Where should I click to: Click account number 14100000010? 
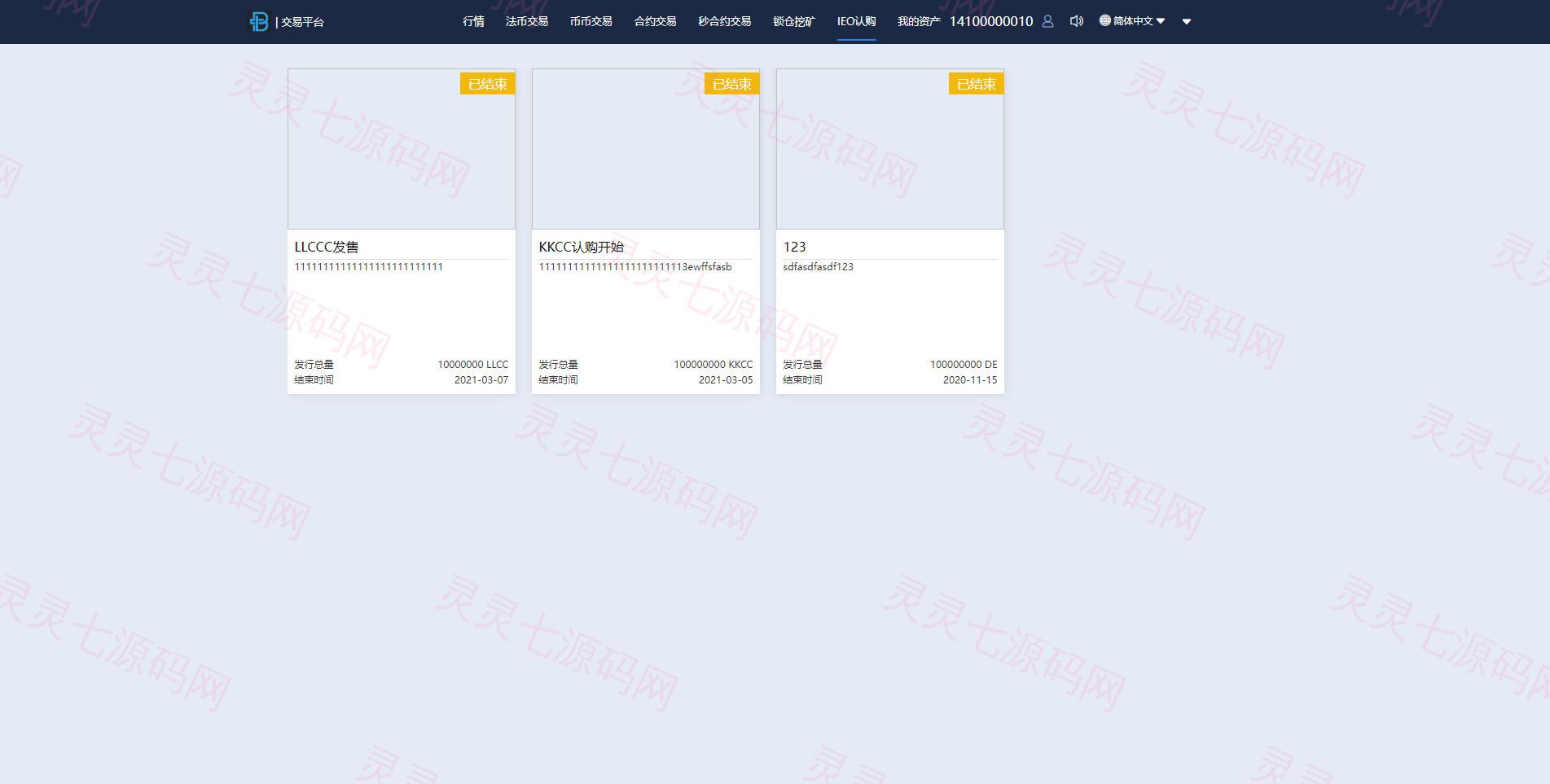click(x=990, y=21)
